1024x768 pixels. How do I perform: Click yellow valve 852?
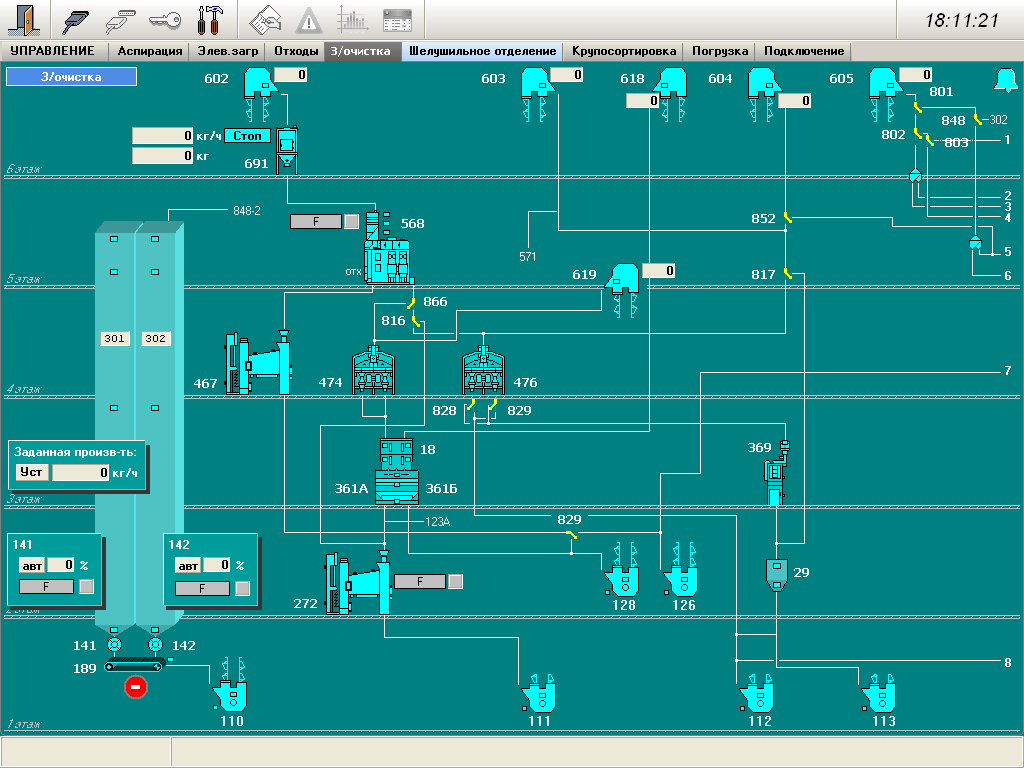pyautogui.click(x=788, y=217)
